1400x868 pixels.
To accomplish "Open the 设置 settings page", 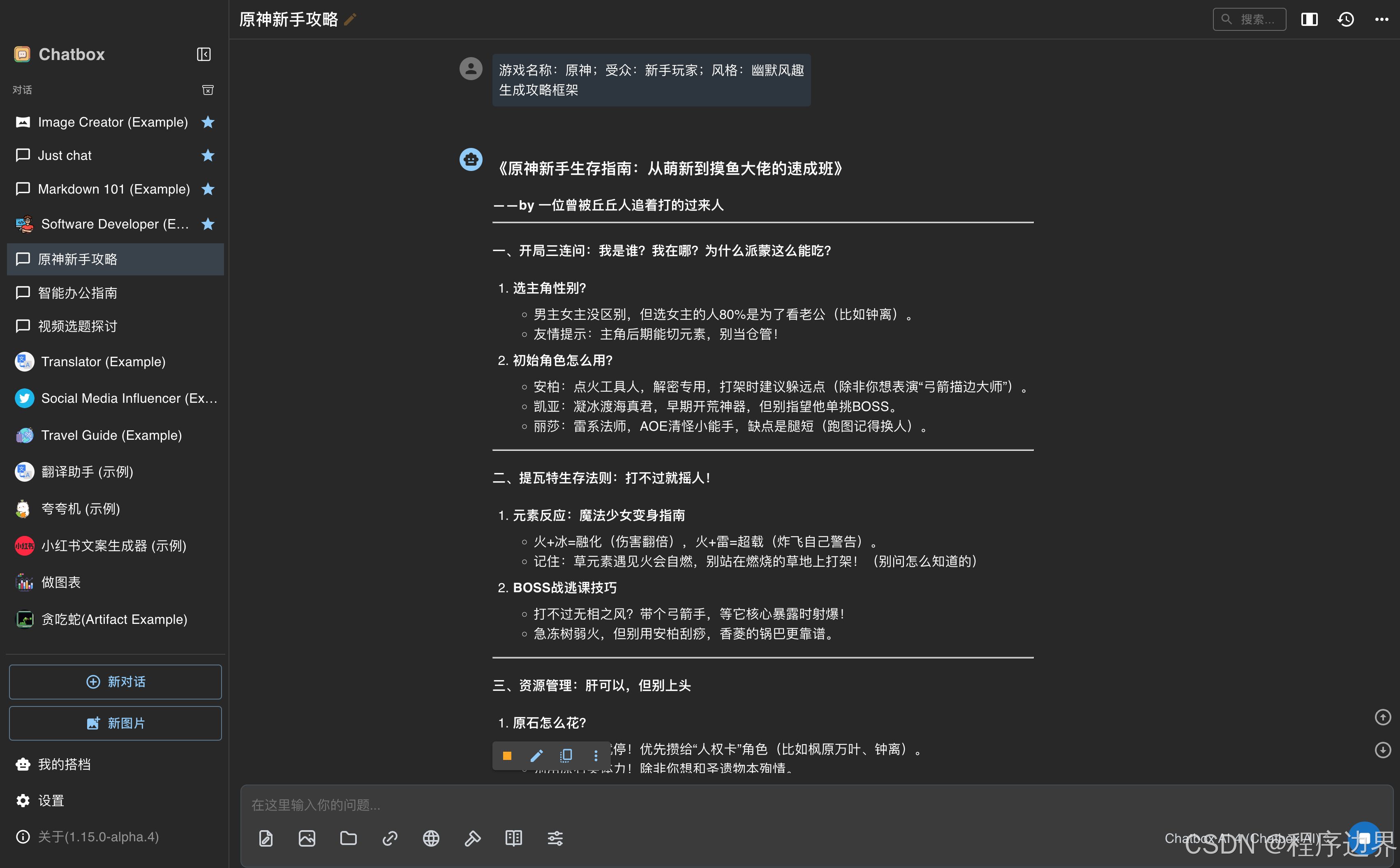I will pos(116,801).
